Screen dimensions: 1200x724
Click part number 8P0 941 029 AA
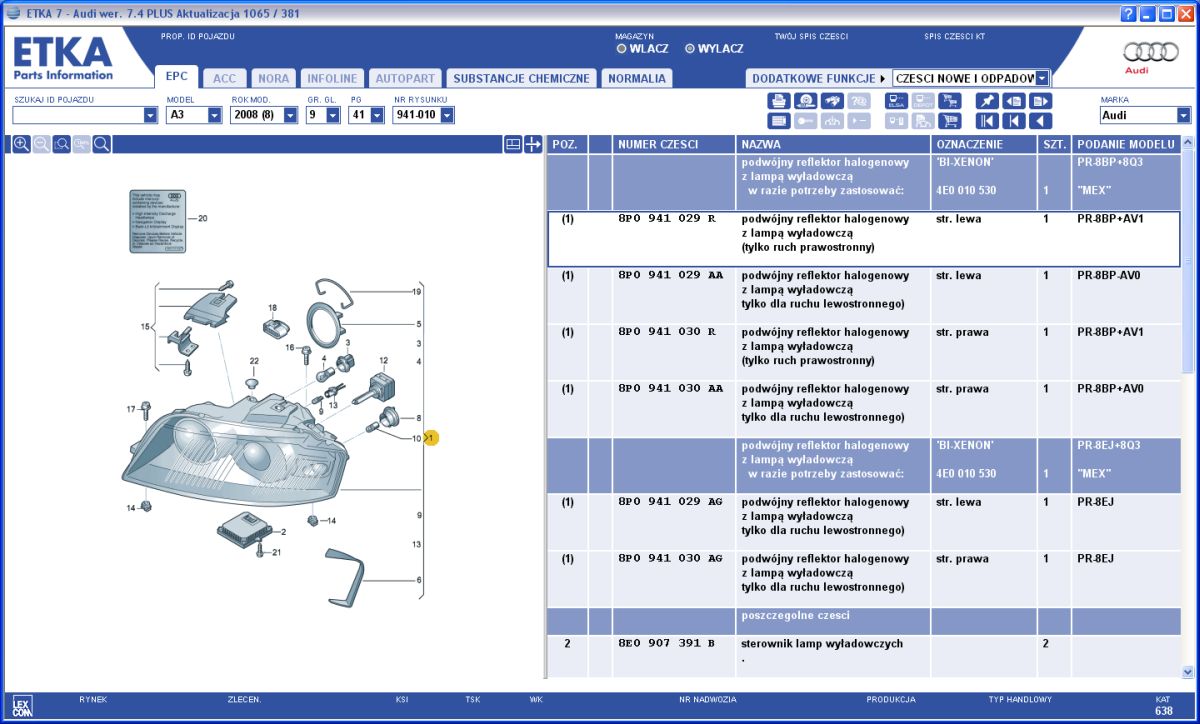click(671, 275)
